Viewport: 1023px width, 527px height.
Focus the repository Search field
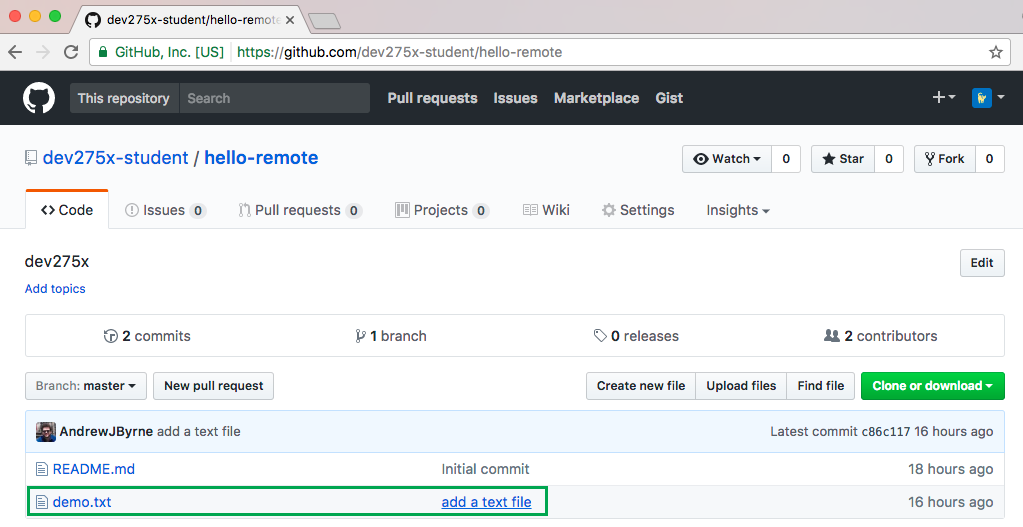(x=275, y=98)
